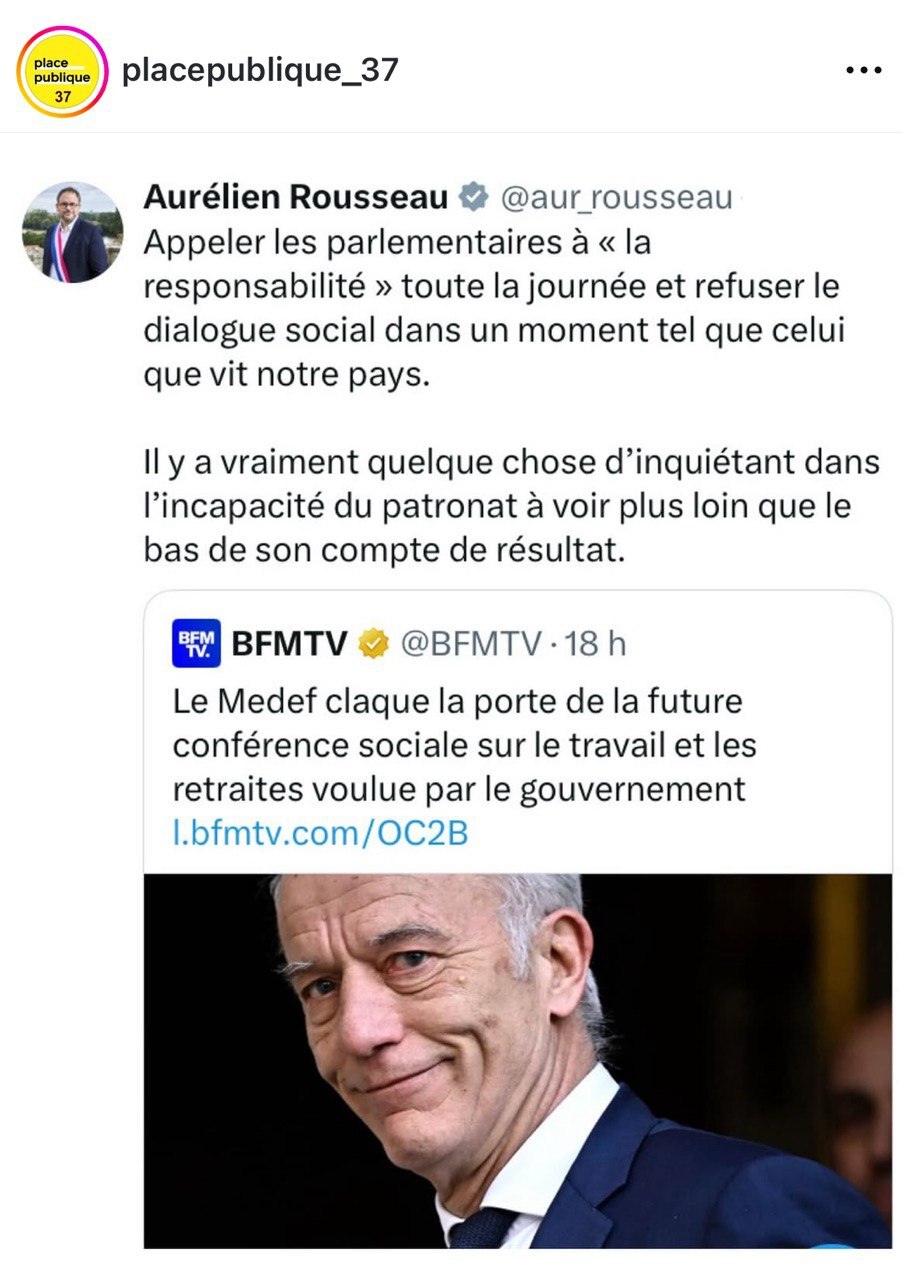Screen dimensions: 903x1280
Task: Click the BFMTV blue logo icon
Action: coord(196,643)
